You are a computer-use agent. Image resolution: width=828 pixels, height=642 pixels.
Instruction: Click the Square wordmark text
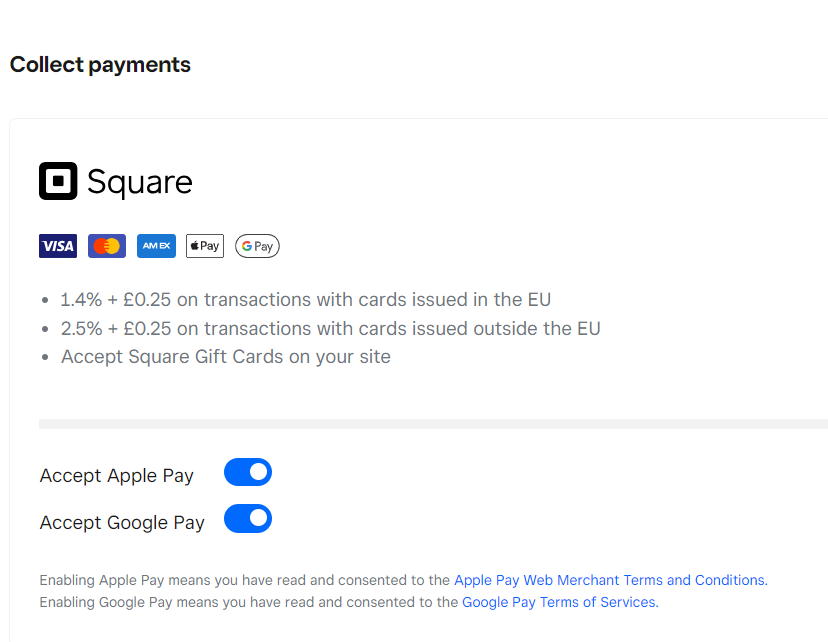click(x=139, y=182)
